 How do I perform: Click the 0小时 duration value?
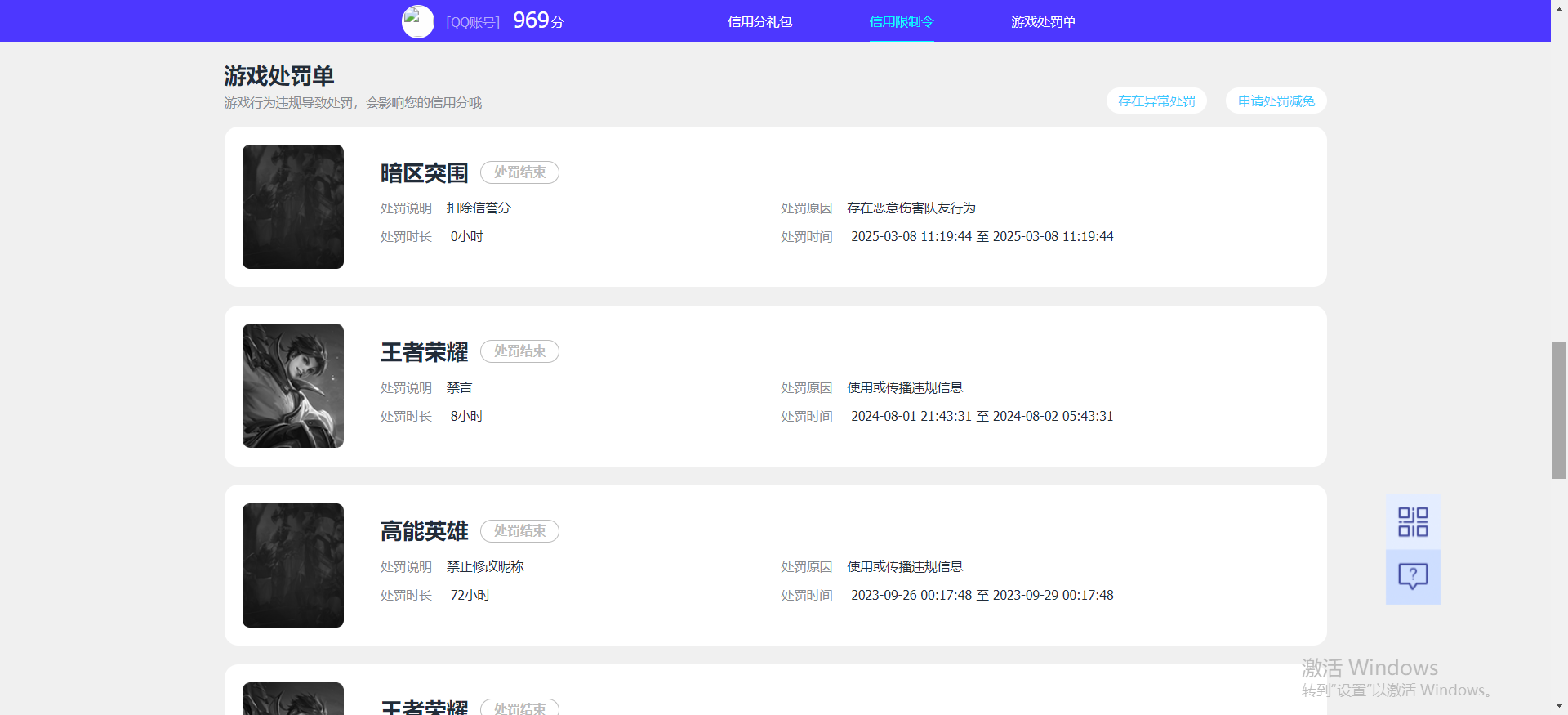point(467,237)
